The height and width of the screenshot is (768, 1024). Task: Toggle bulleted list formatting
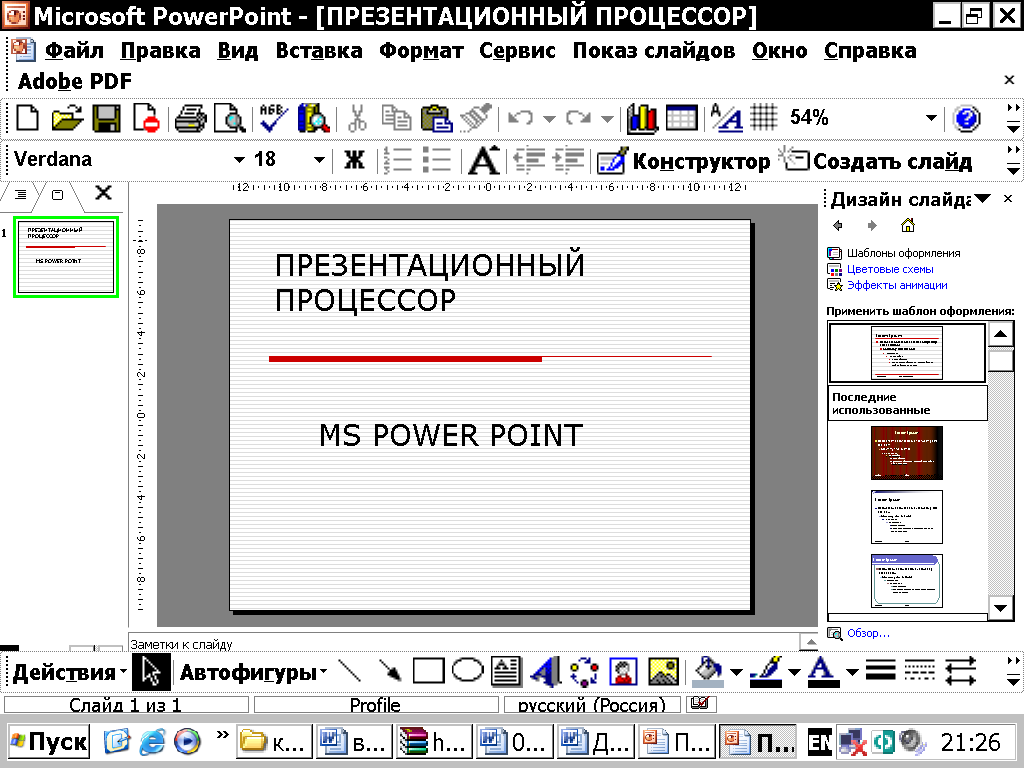(x=436, y=160)
